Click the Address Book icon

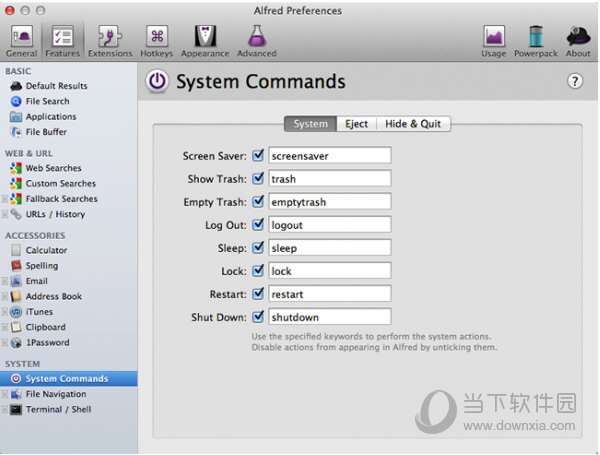pos(16,297)
